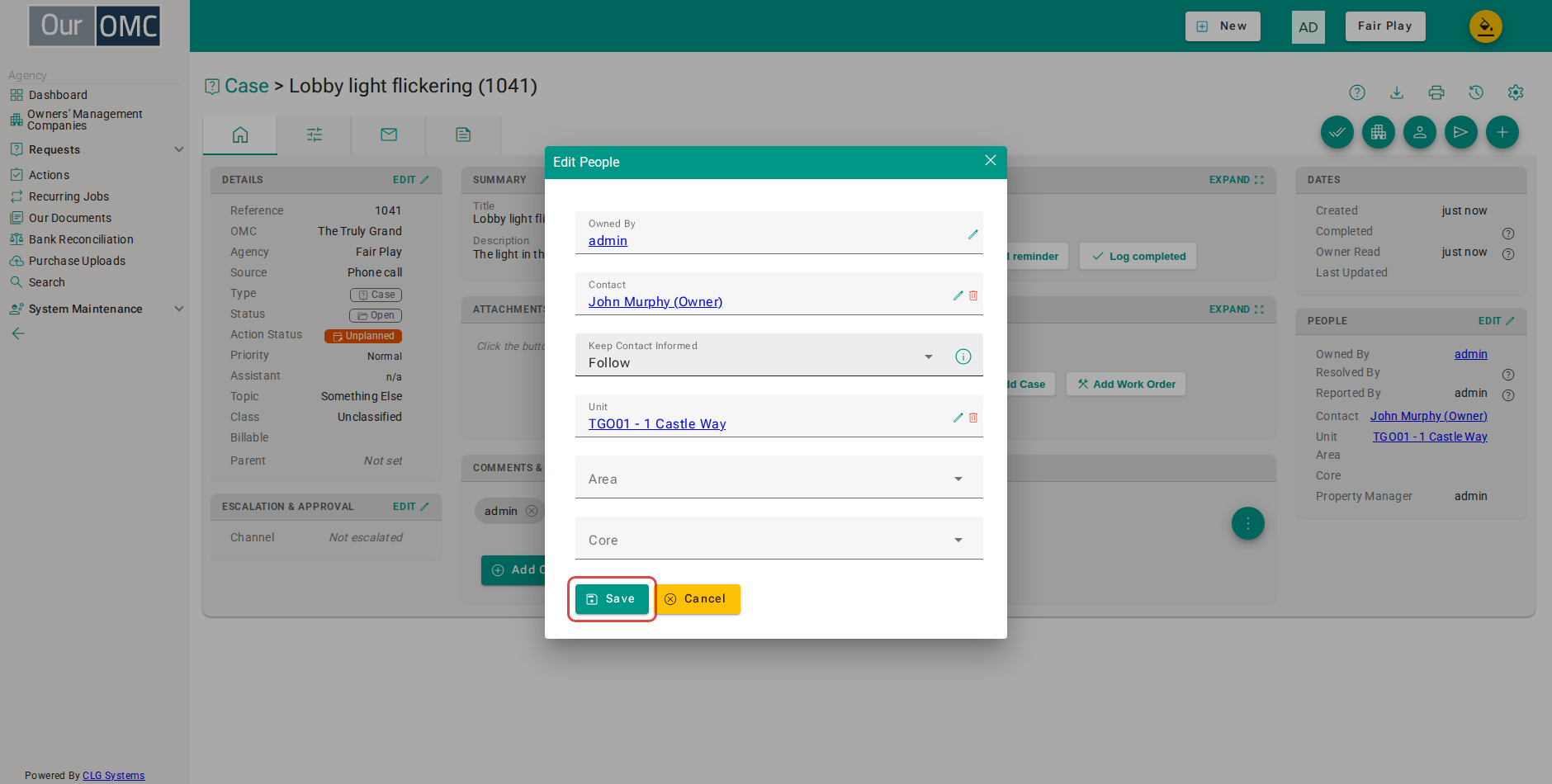Open the TGO01 - 1 Castle Way link in dialog
The width and height of the screenshot is (1552, 784).
(x=657, y=424)
